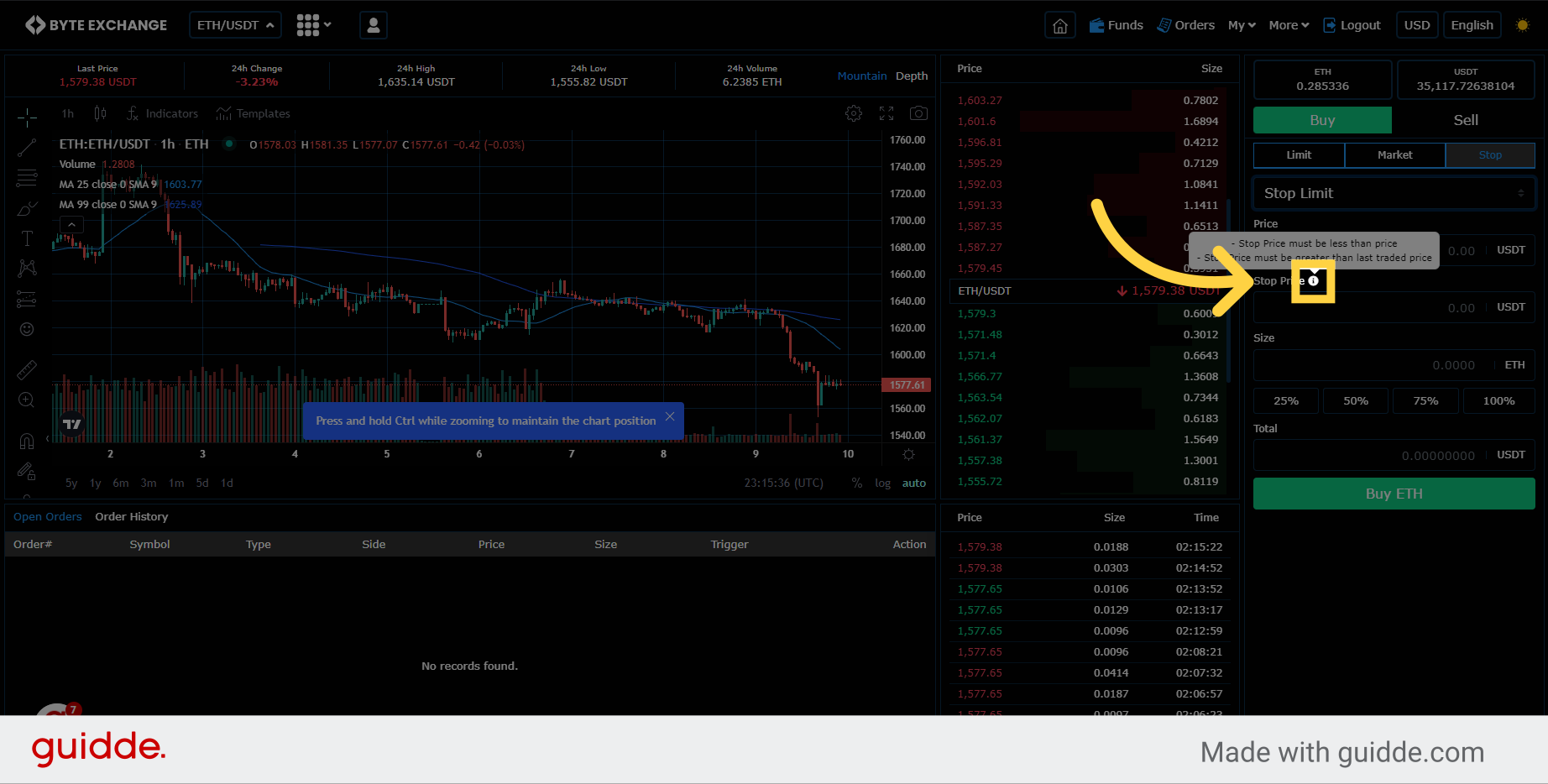The height and width of the screenshot is (784, 1548).
Task: Toggle magnet mode for drawings
Action: [x=27, y=441]
